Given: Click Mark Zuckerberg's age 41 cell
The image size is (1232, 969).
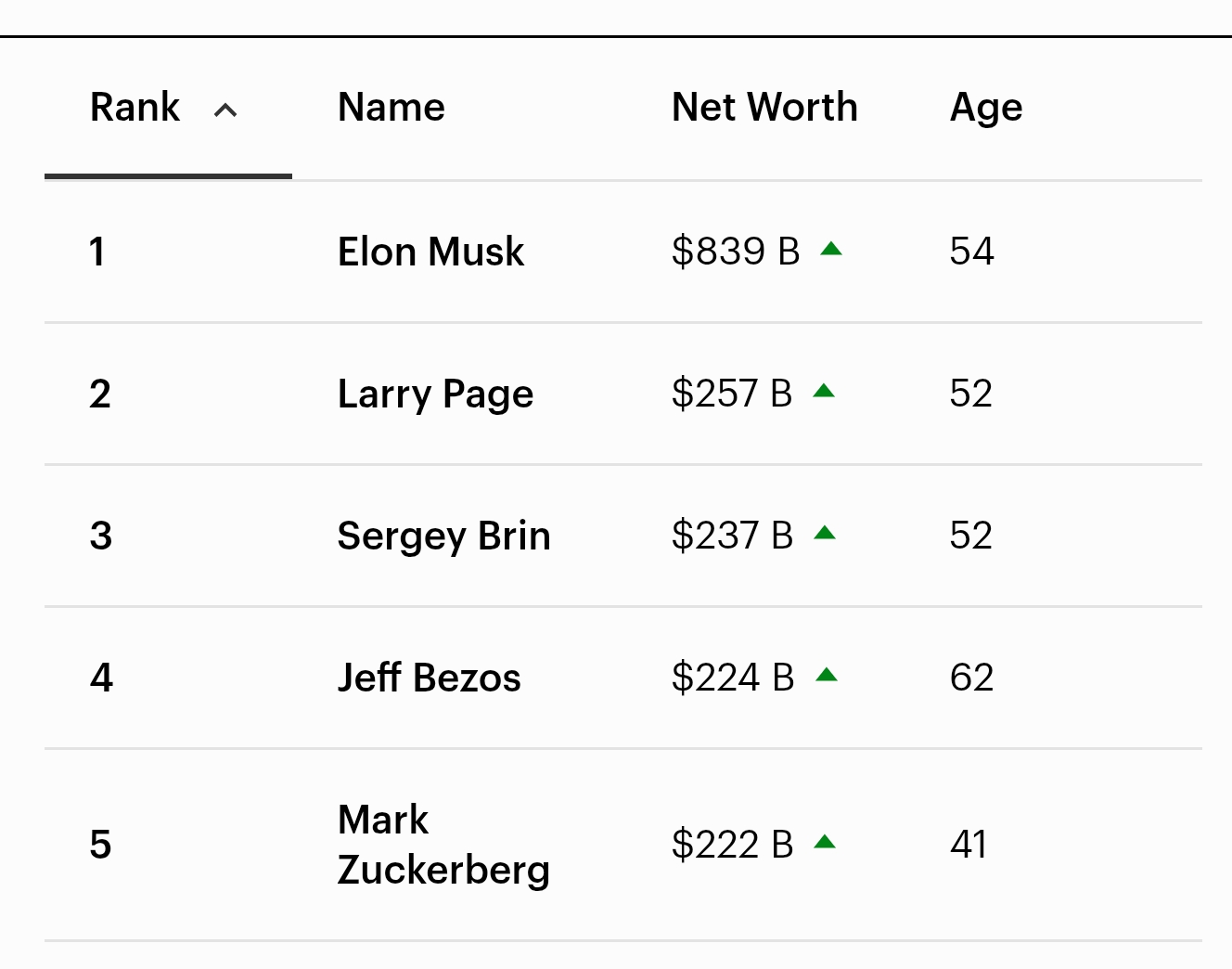Looking at the screenshot, I should pos(969,845).
